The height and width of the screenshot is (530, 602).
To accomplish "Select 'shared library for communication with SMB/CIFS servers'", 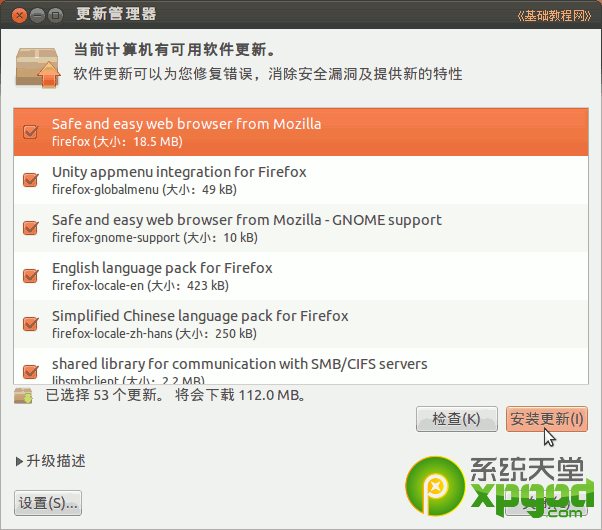I will (x=301, y=366).
